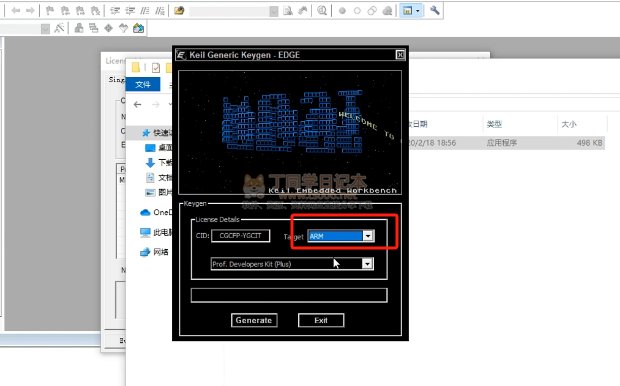Expand the Target dropdown showing ARM

tap(368, 236)
